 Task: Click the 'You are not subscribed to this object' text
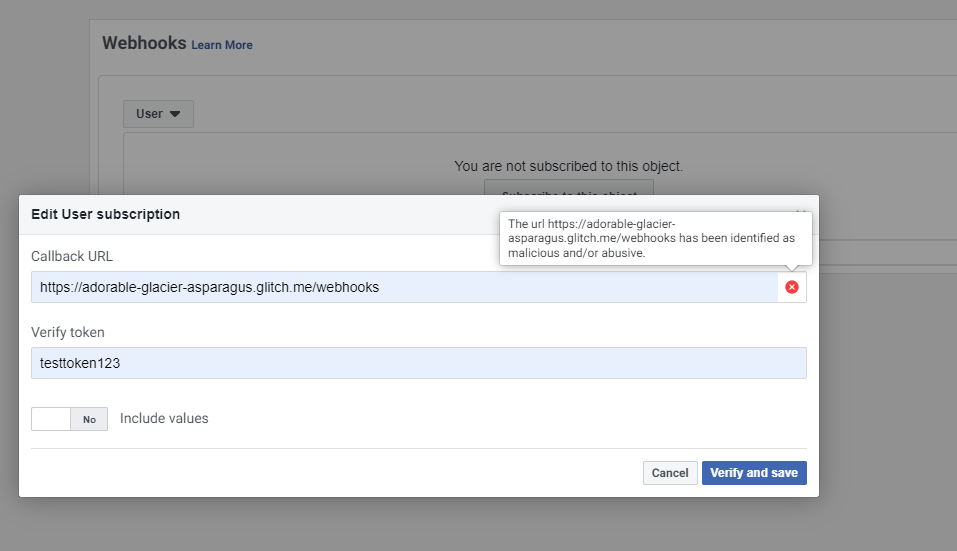(x=568, y=166)
